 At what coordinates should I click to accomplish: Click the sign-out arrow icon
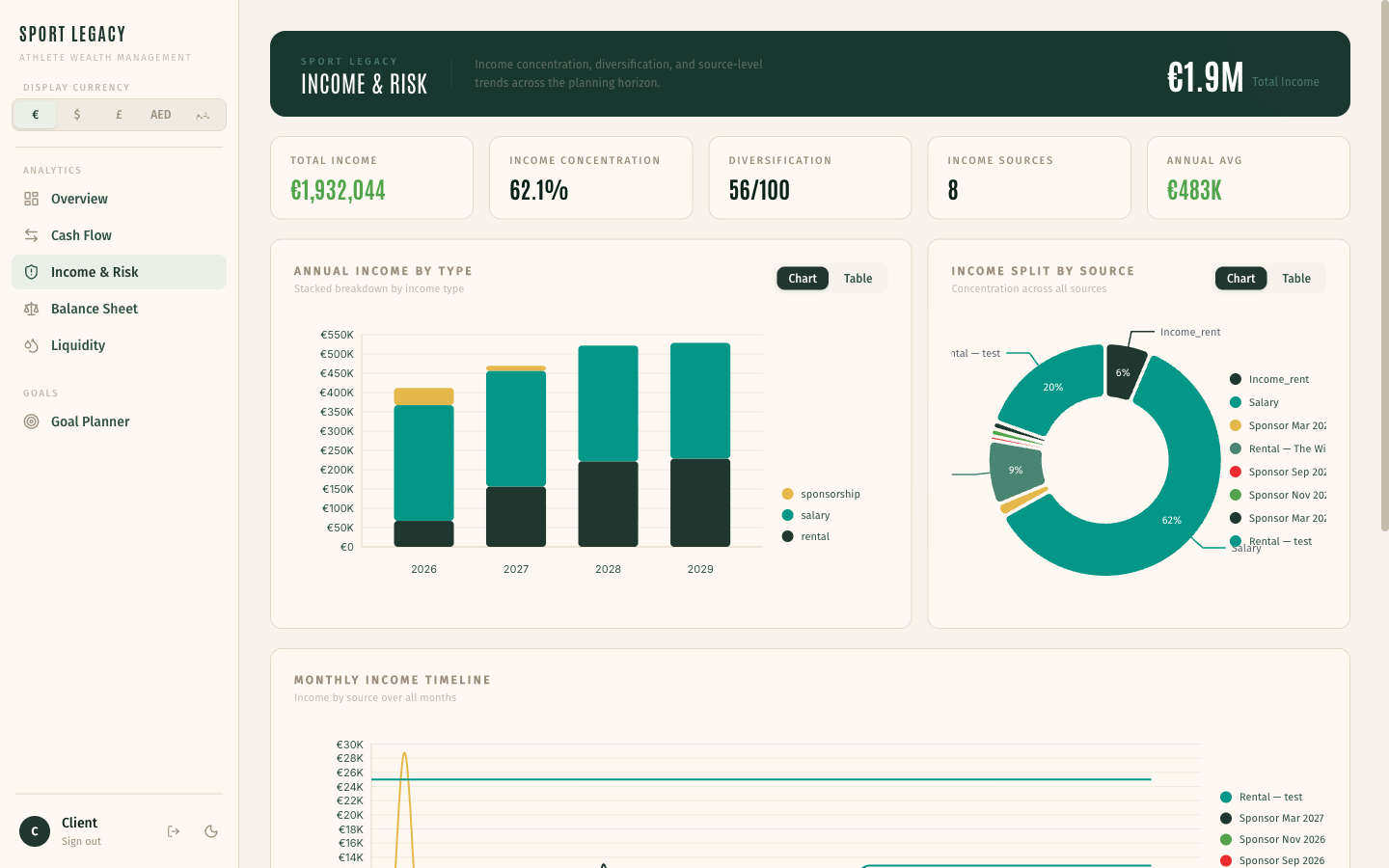[173, 830]
